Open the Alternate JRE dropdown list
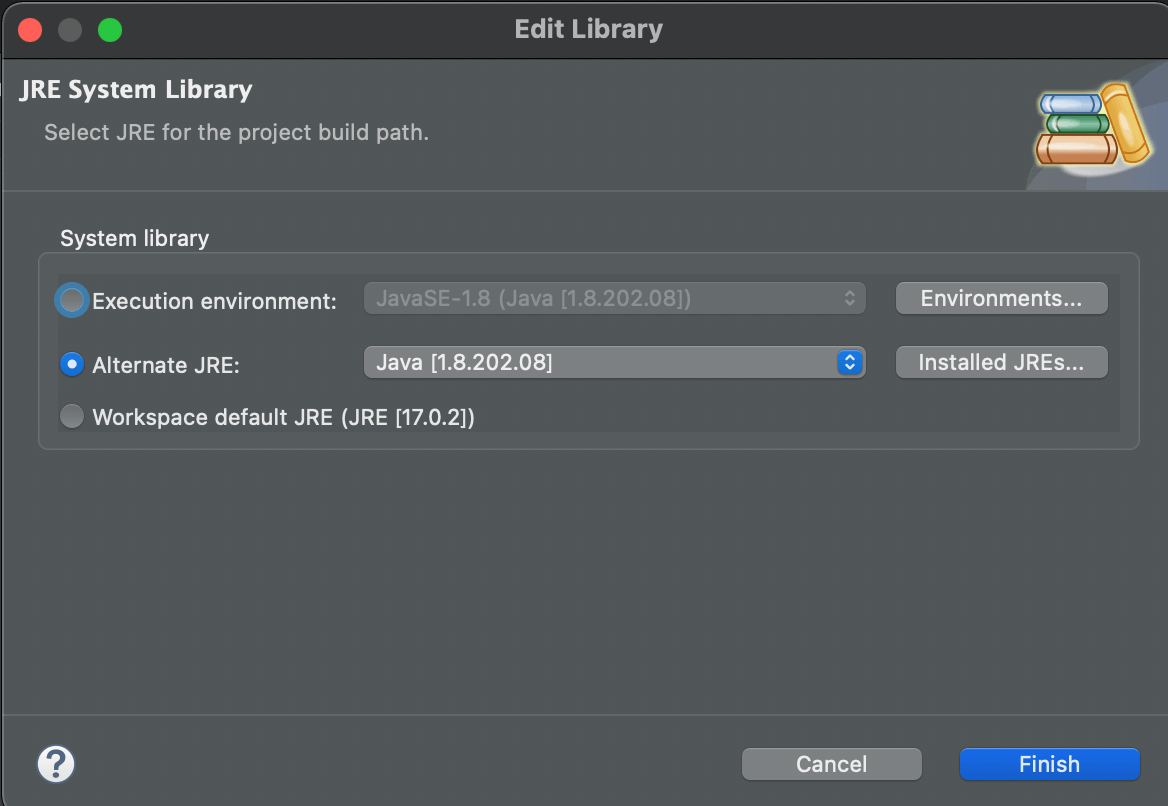The width and height of the screenshot is (1168, 806). (600, 362)
